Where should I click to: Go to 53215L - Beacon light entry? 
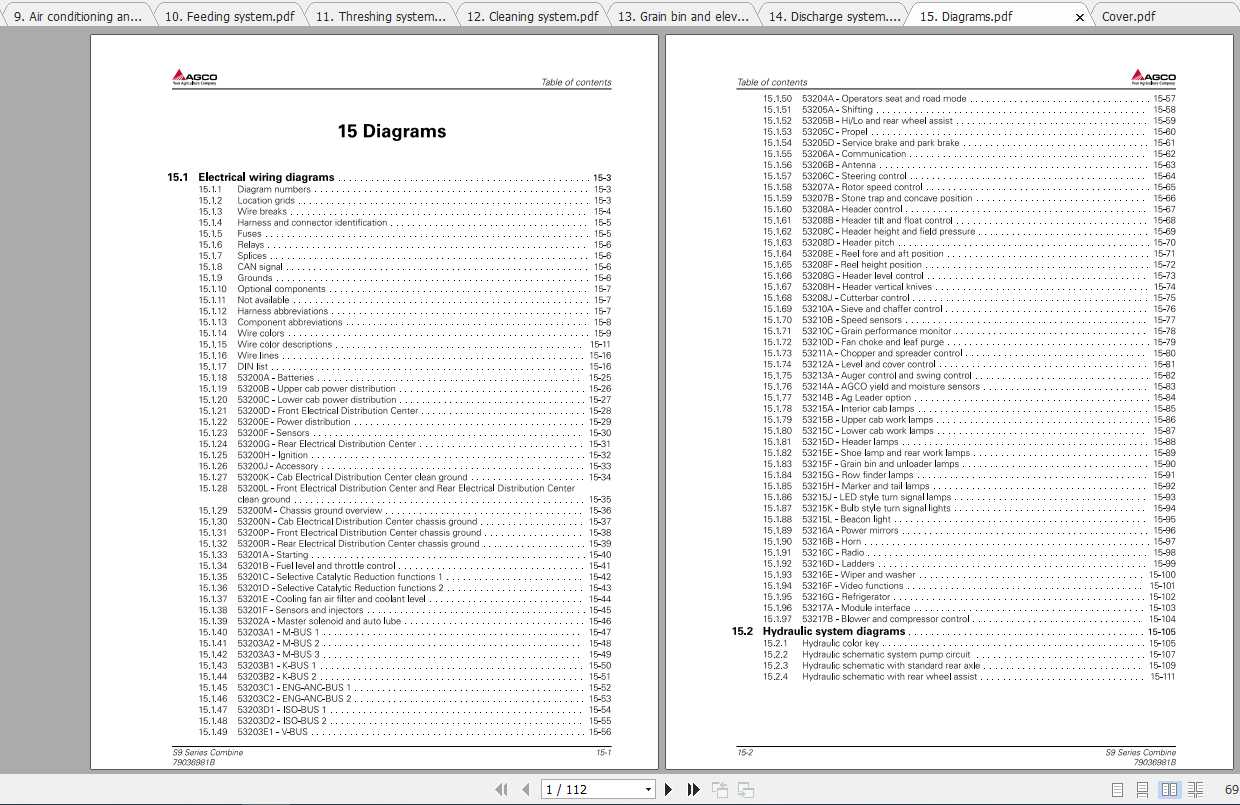(x=846, y=520)
